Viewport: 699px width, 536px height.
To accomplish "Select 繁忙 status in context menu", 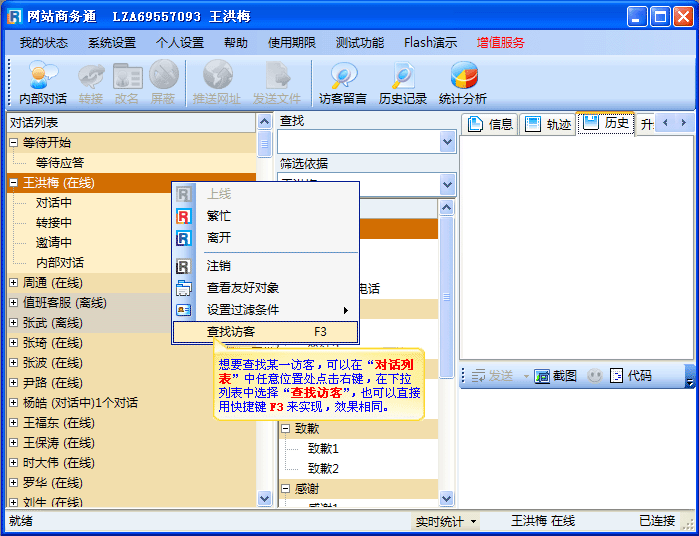I will coord(218,215).
